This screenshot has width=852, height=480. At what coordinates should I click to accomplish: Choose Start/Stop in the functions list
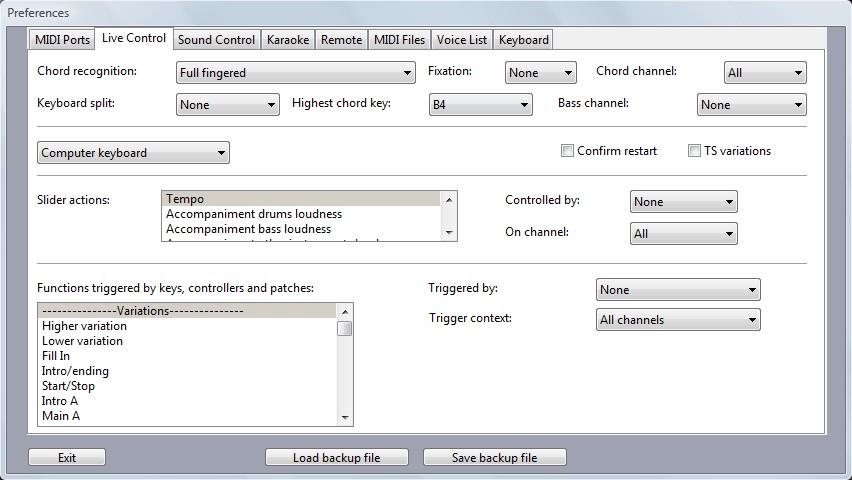tap(68, 386)
